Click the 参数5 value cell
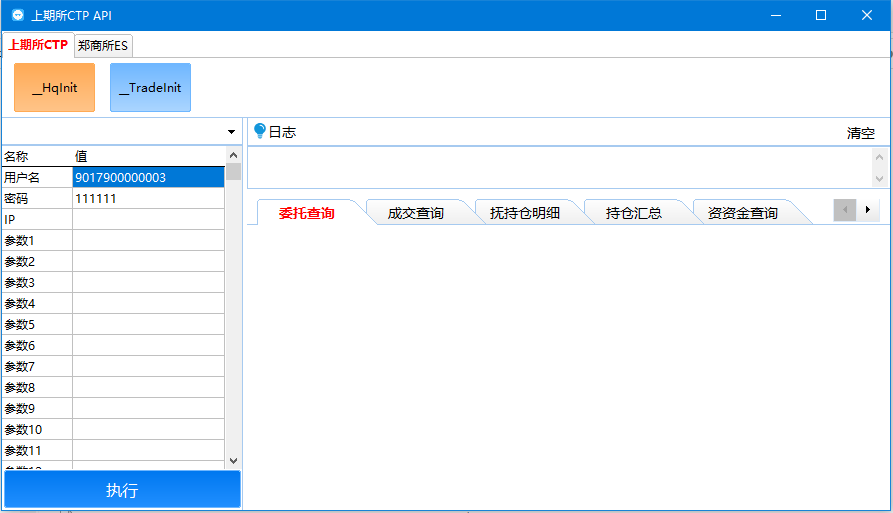 [x=148, y=325]
